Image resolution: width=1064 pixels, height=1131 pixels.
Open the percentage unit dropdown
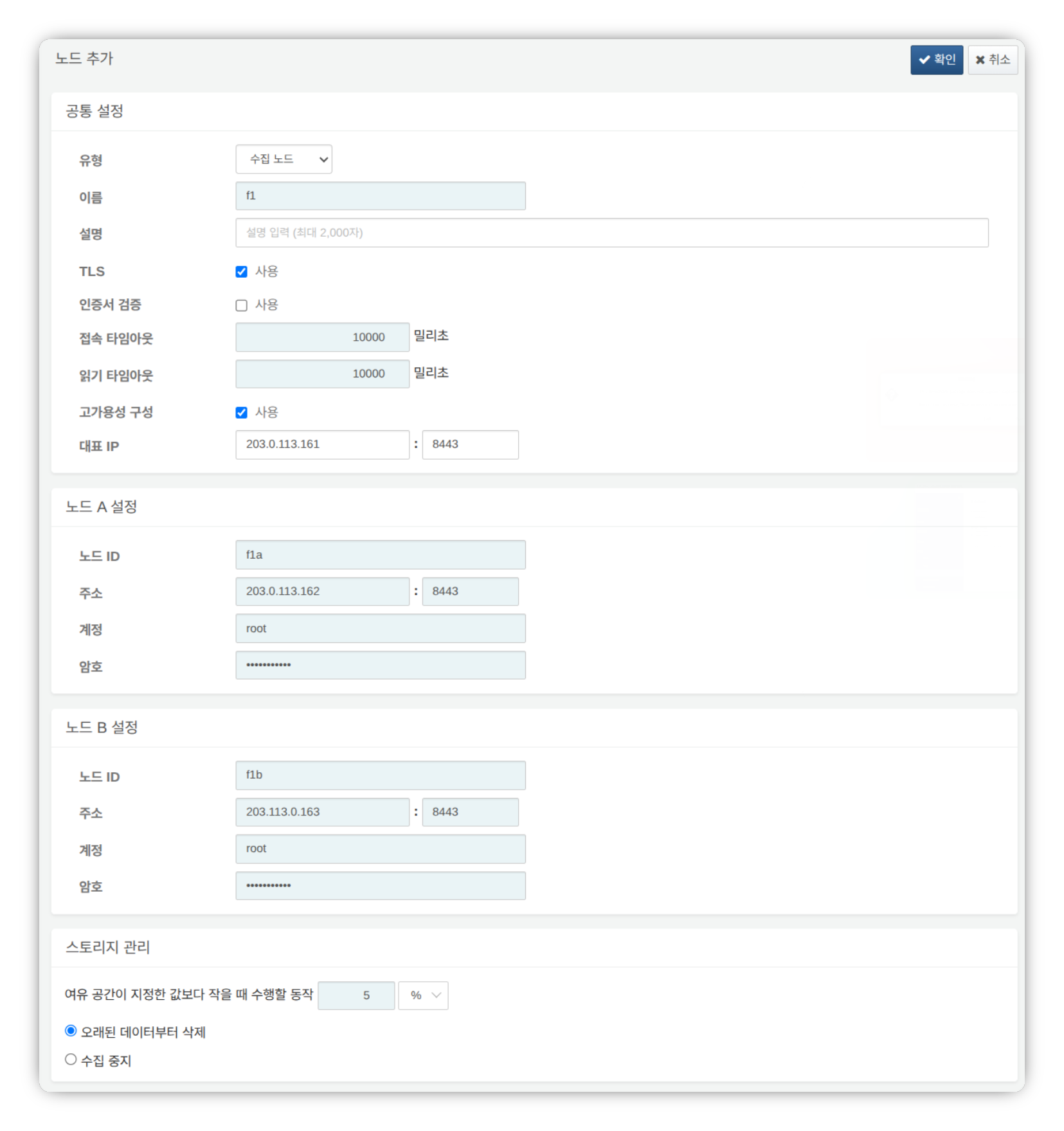pyautogui.click(x=423, y=995)
